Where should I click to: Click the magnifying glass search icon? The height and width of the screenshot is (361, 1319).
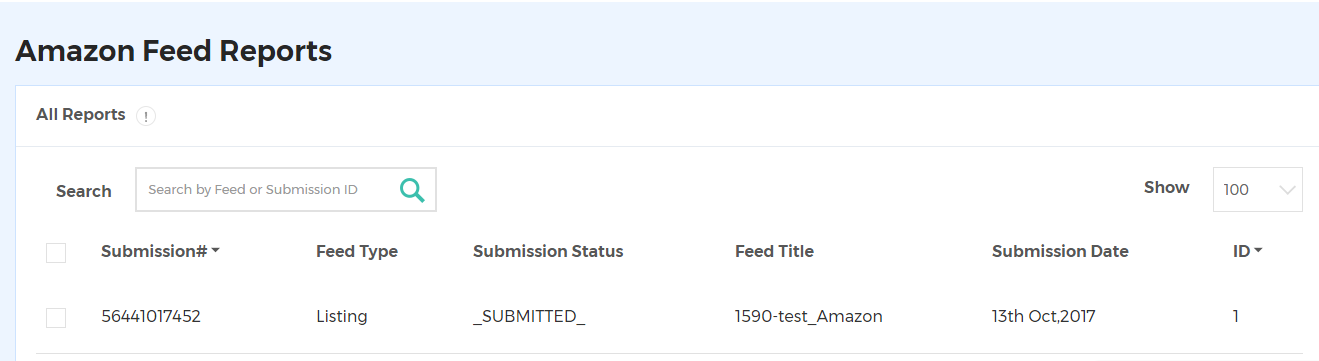point(412,190)
